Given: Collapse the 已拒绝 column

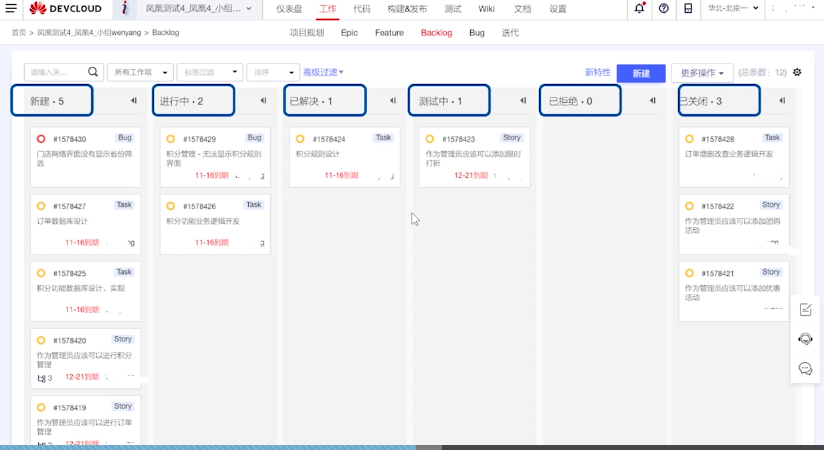Looking at the screenshot, I should point(652,100).
